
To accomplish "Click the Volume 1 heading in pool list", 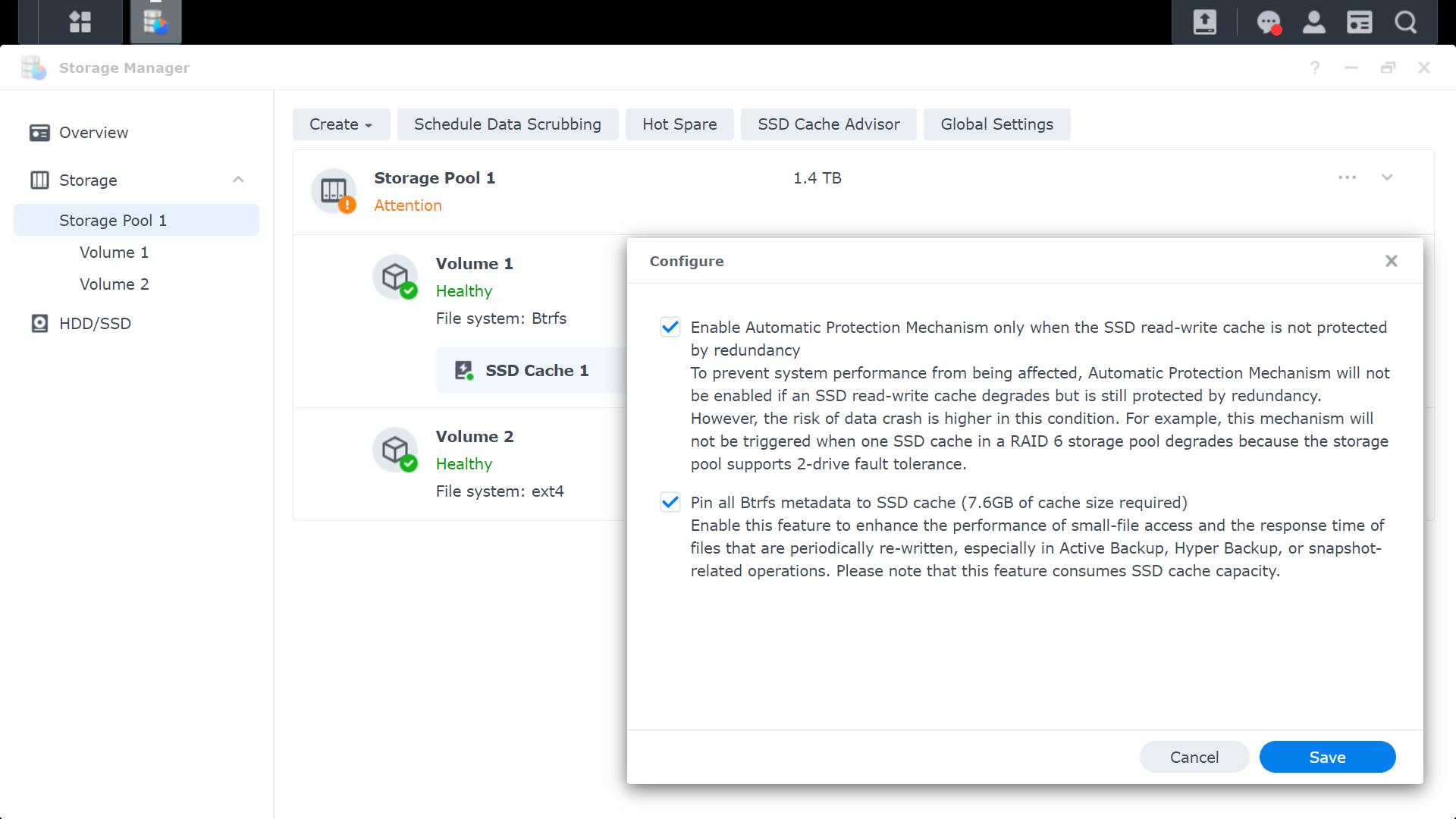I will point(475,264).
